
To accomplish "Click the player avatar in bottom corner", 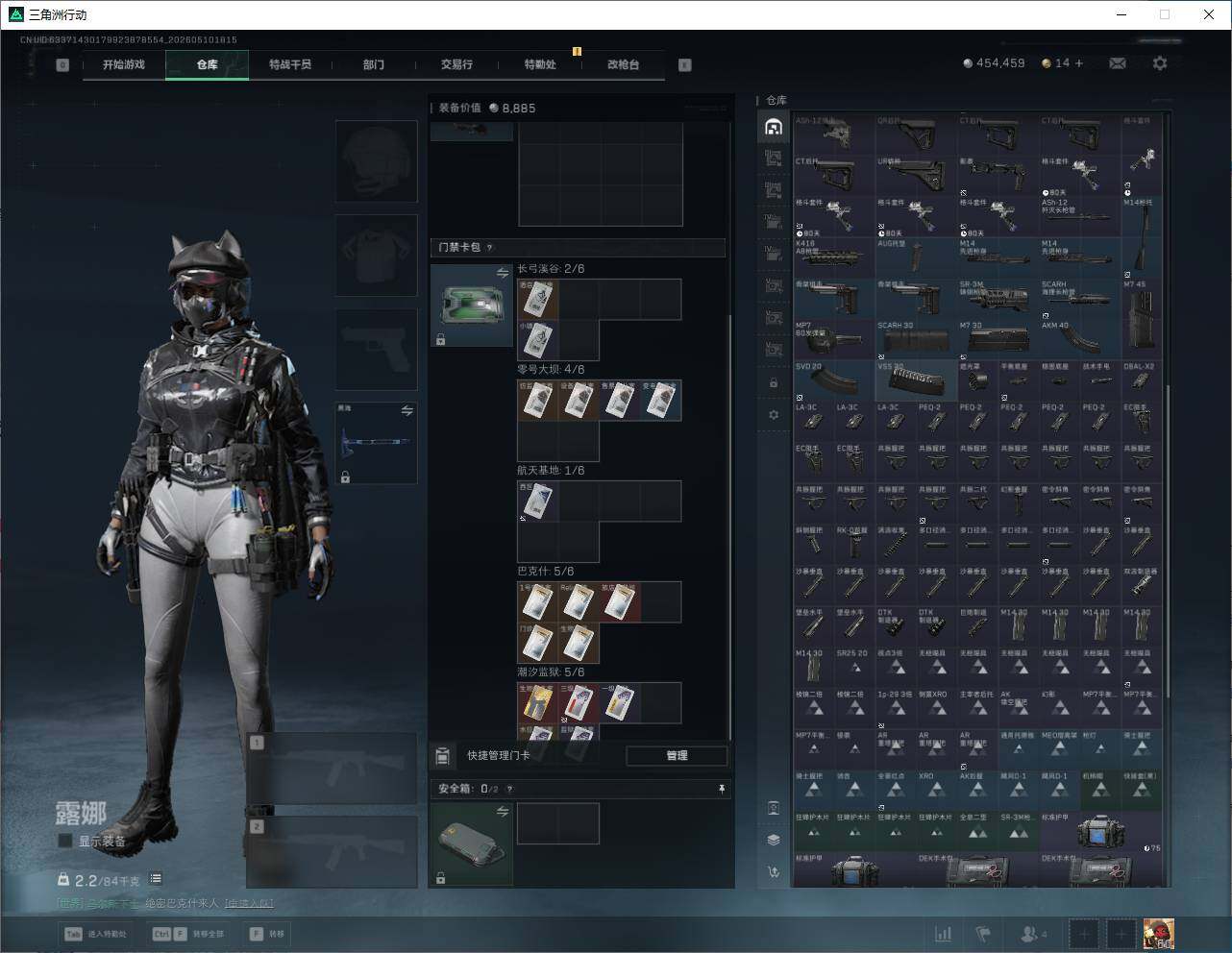I will tap(1158, 933).
